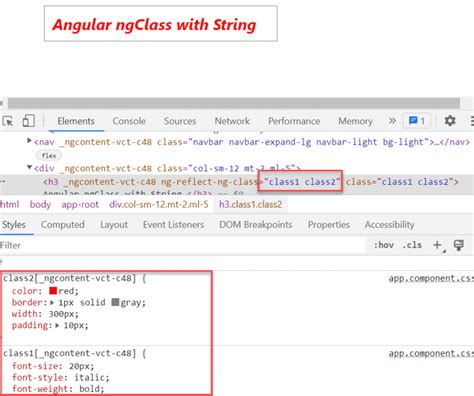Collapse the div col-sm-12 element node

(x=29, y=167)
